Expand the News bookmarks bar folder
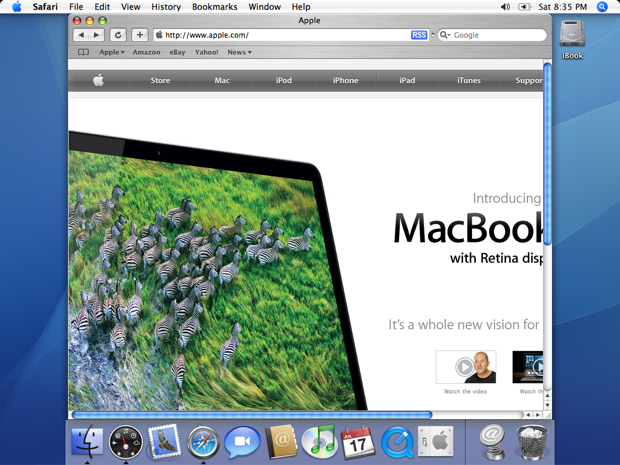Image resolution: width=620 pixels, height=465 pixels. pos(239,52)
